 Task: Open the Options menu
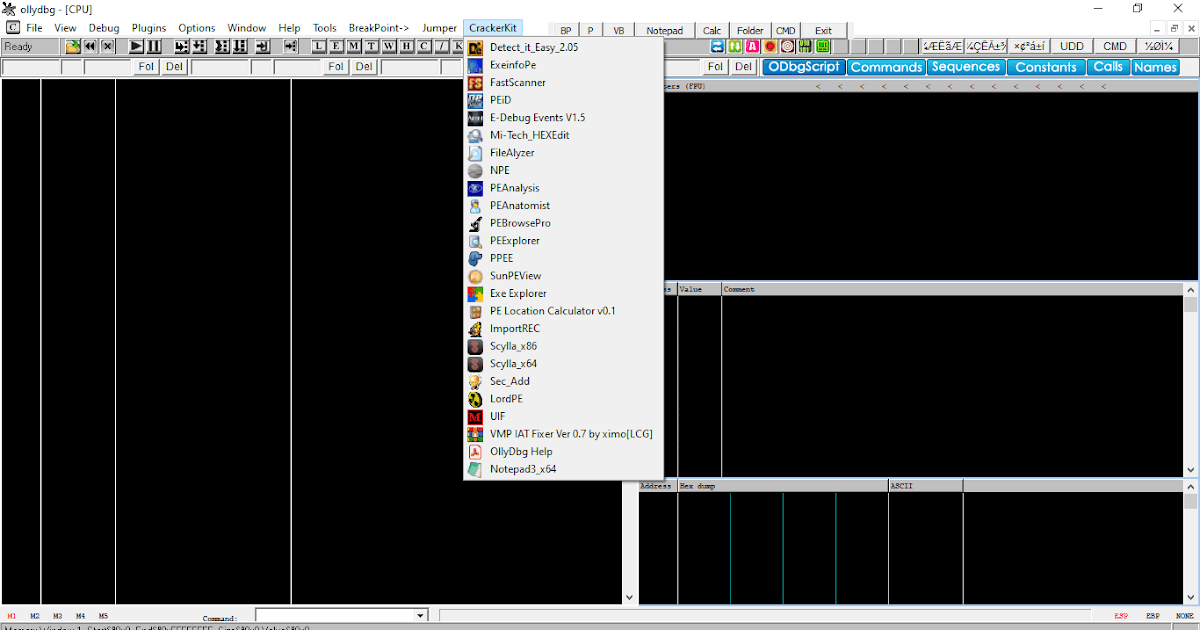pos(197,28)
